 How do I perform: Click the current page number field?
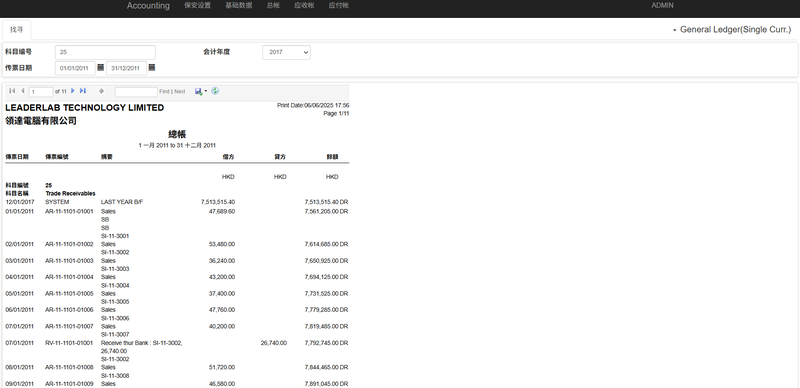pyautogui.click(x=41, y=92)
